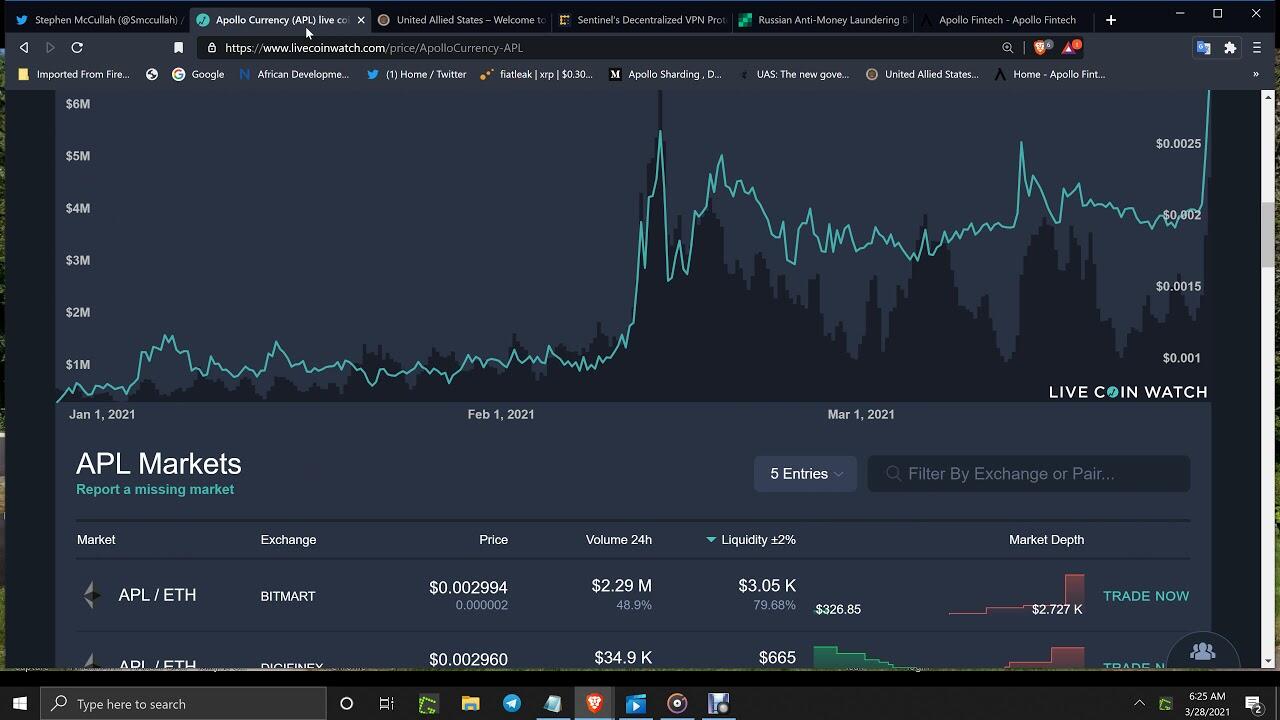Switch to the Apollo Fintech tab
This screenshot has width=1280, height=720.
1006,20
